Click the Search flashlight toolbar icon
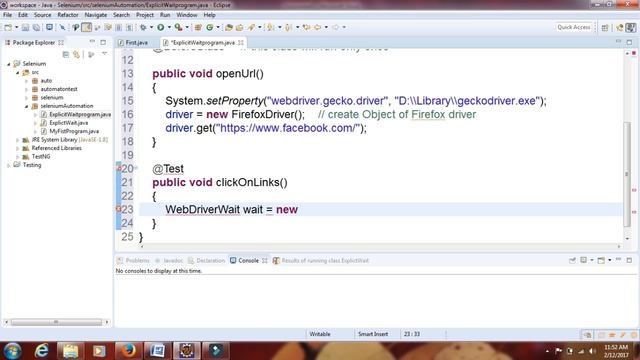Viewport: 640px width, 360px height. (x=251, y=27)
